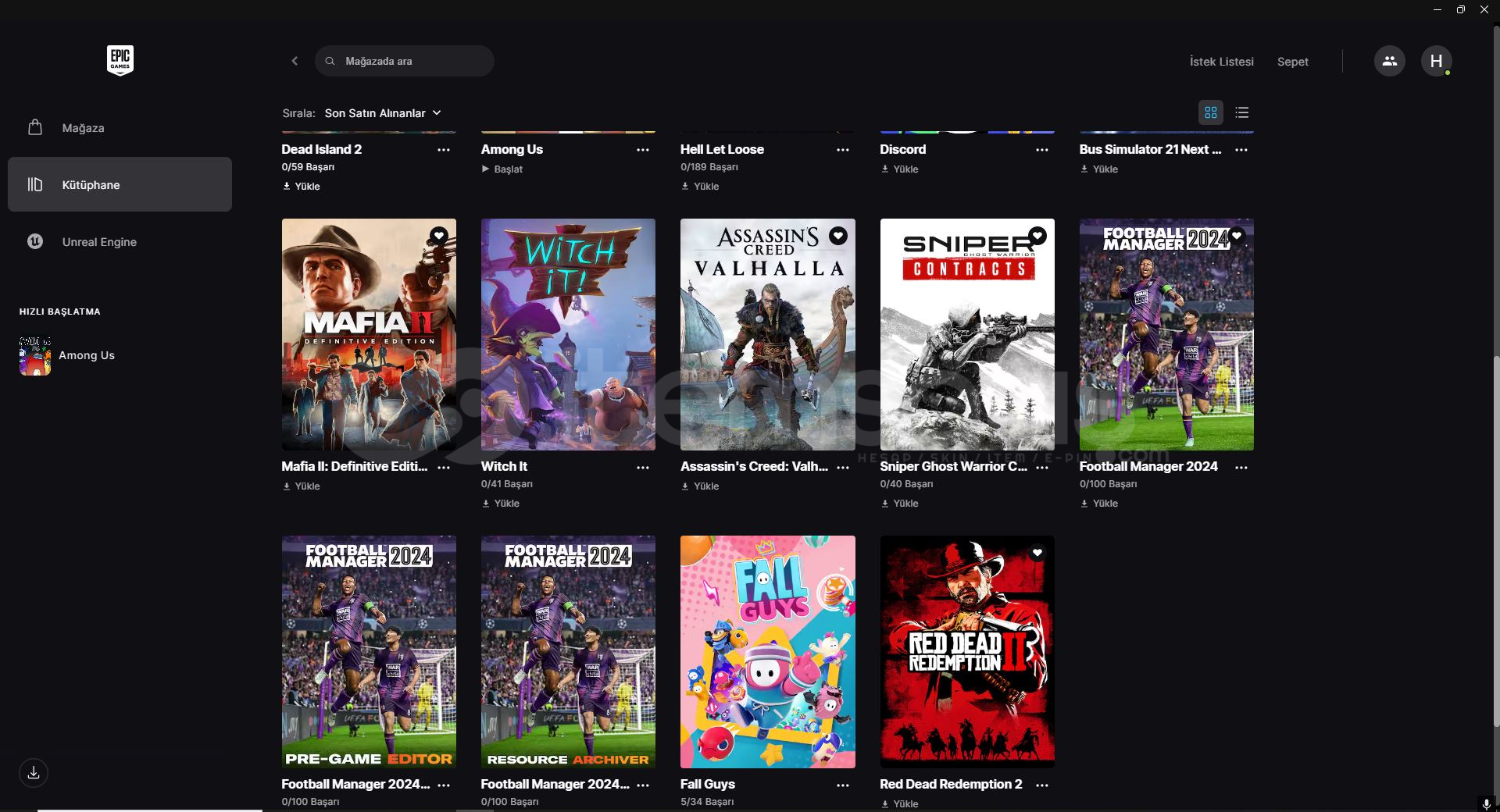
Task: Click Yükle under Discord
Action: click(x=899, y=169)
